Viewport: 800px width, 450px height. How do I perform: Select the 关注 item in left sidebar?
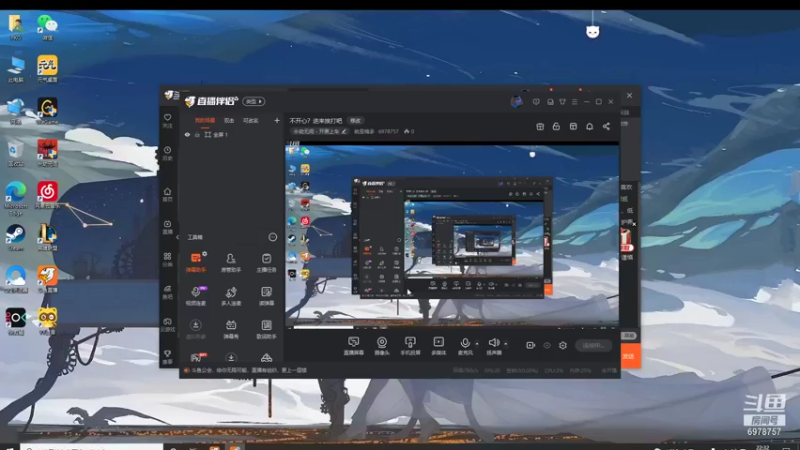167,120
